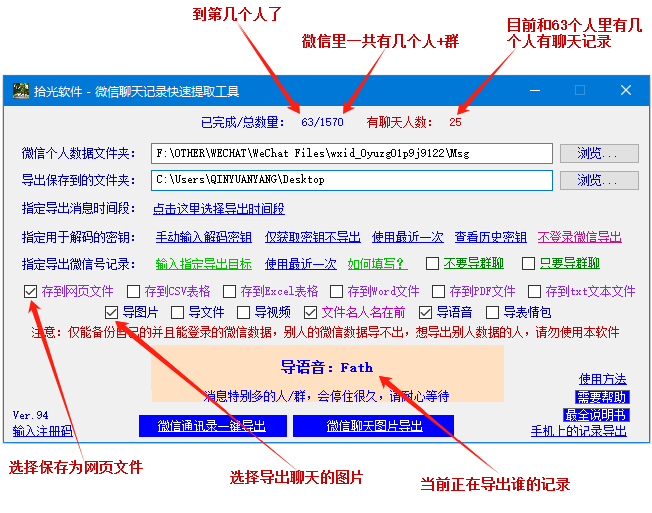Enable the 存到CSV表格 checkbox
The width and height of the screenshot is (652, 513).
[x=133, y=291]
